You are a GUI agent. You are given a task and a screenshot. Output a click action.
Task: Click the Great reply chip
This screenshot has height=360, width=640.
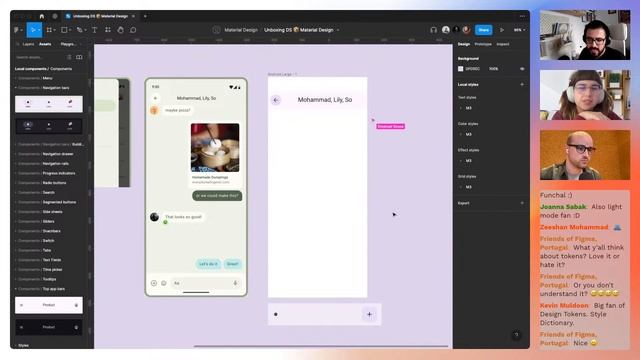pyautogui.click(x=232, y=264)
